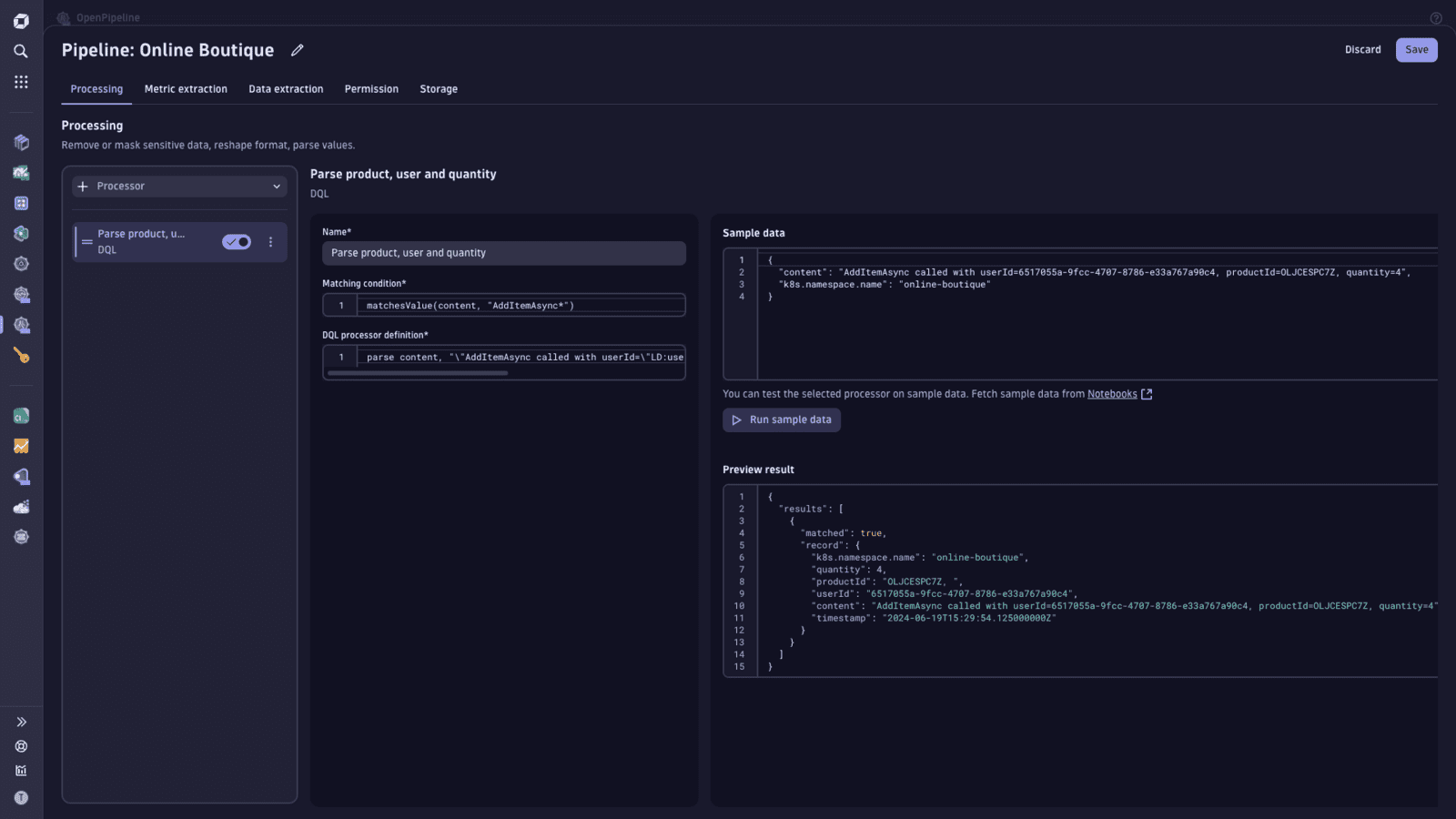Select the highlighted active app icon in sidebar
The image size is (1456, 819).
click(21, 325)
